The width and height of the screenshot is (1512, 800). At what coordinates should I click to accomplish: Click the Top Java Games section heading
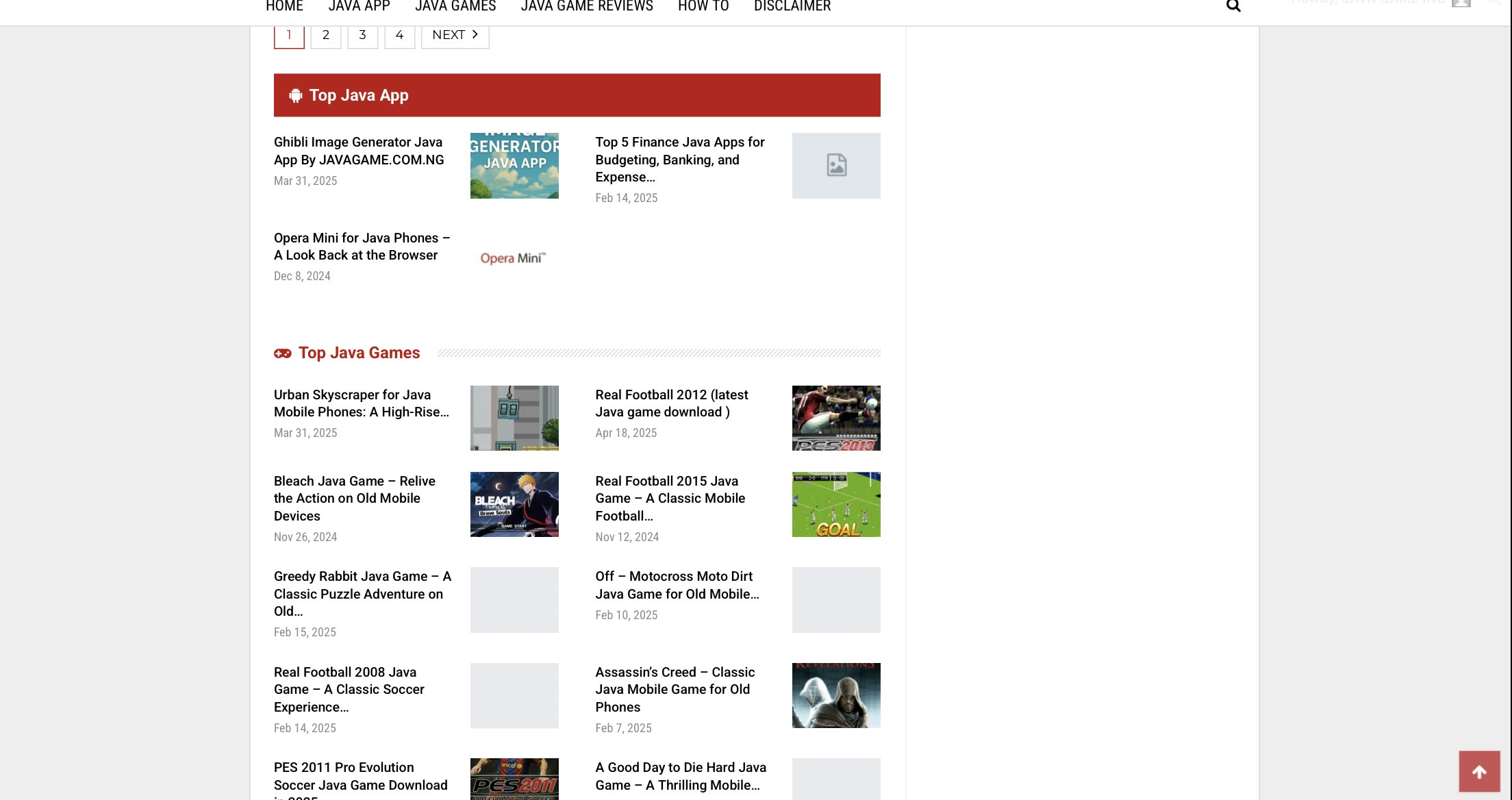360,353
